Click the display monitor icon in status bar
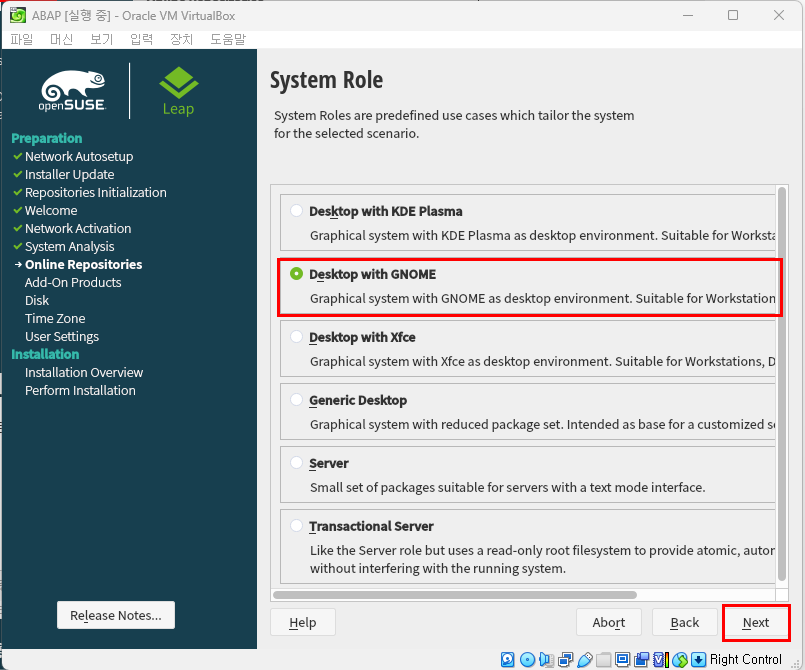Screen dimensions: 805x670 (x=622, y=659)
